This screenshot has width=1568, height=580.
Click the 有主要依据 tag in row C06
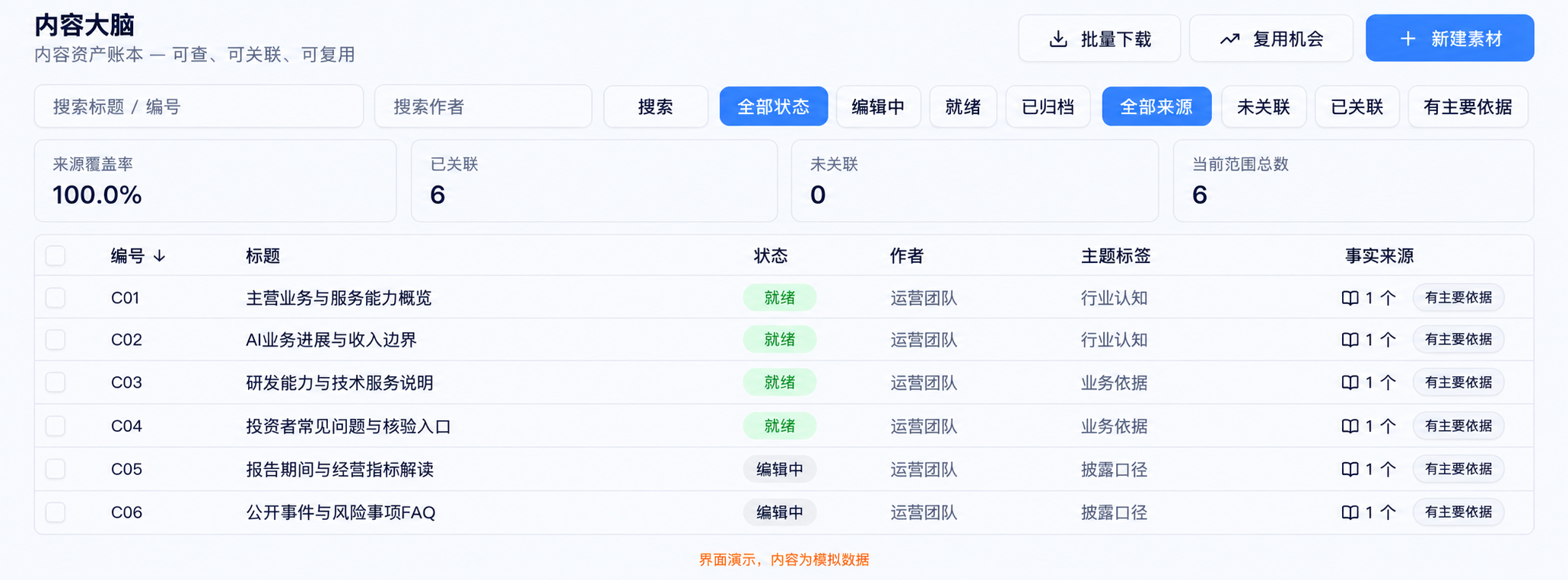(1458, 512)
